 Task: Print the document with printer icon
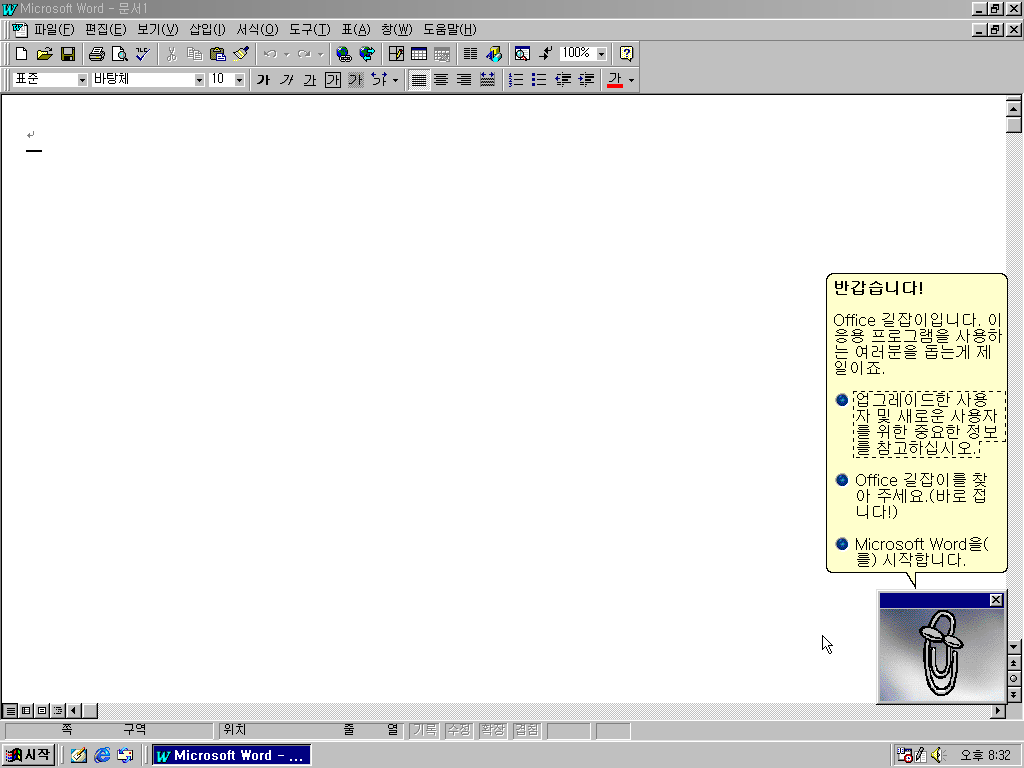(97, 54)
